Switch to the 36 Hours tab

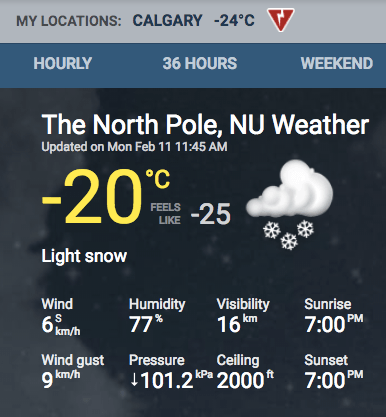pyautogui.click(x=200, y=63)
